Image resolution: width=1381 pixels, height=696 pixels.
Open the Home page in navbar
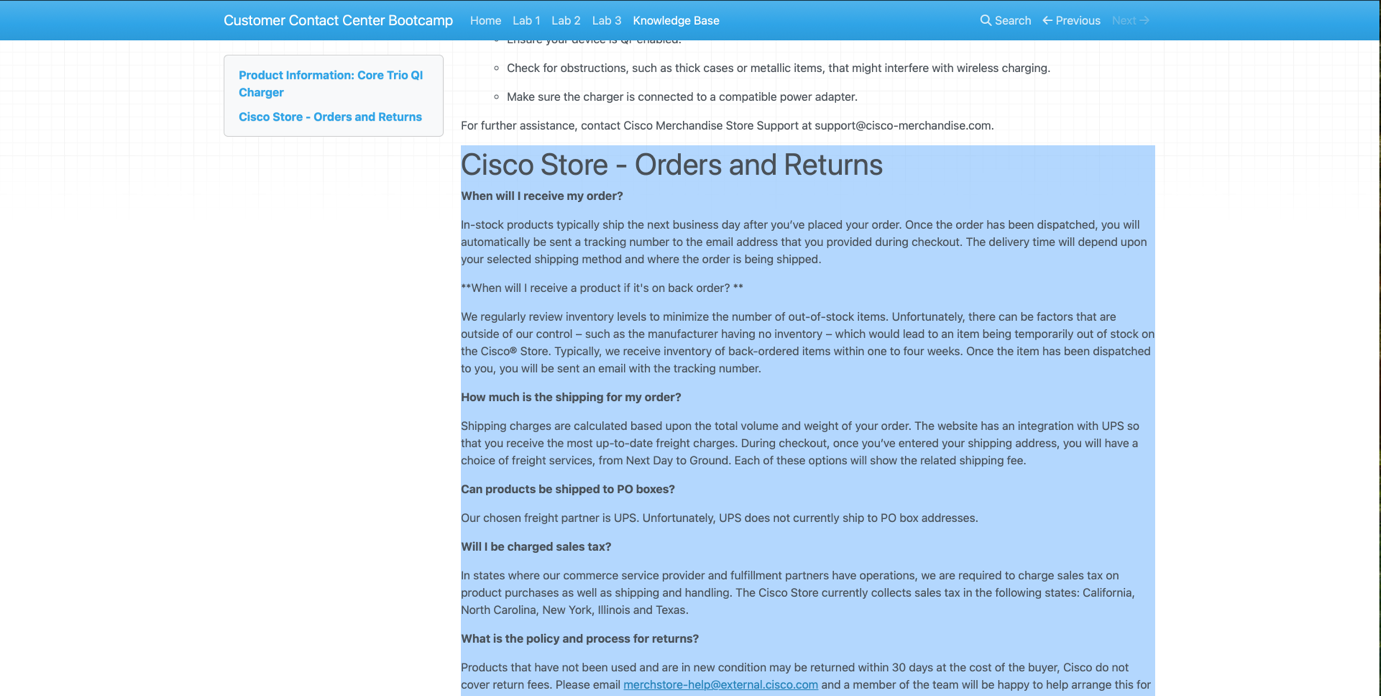(485, 20)
